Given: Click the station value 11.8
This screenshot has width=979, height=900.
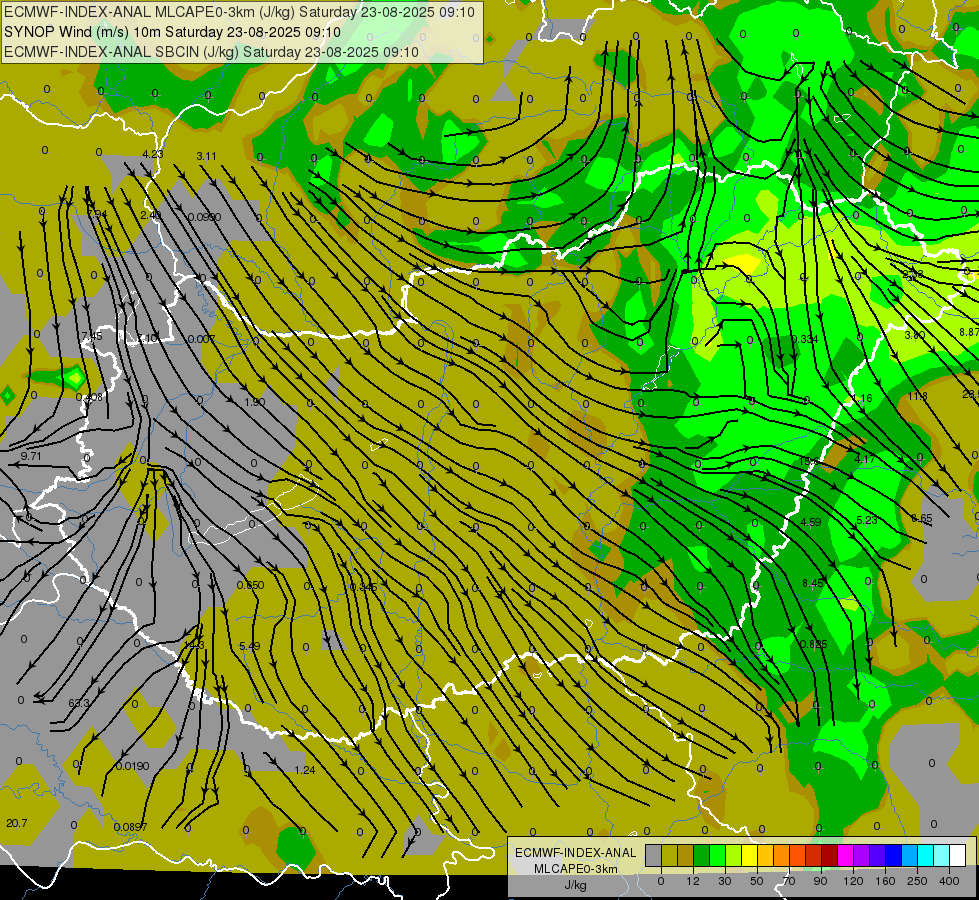Looking at the screenshot, I should pyautogui.click(x=918, y=396).
